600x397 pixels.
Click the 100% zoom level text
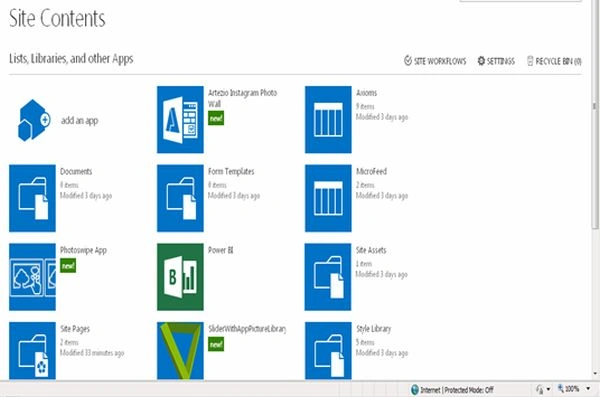pos(572,389)
